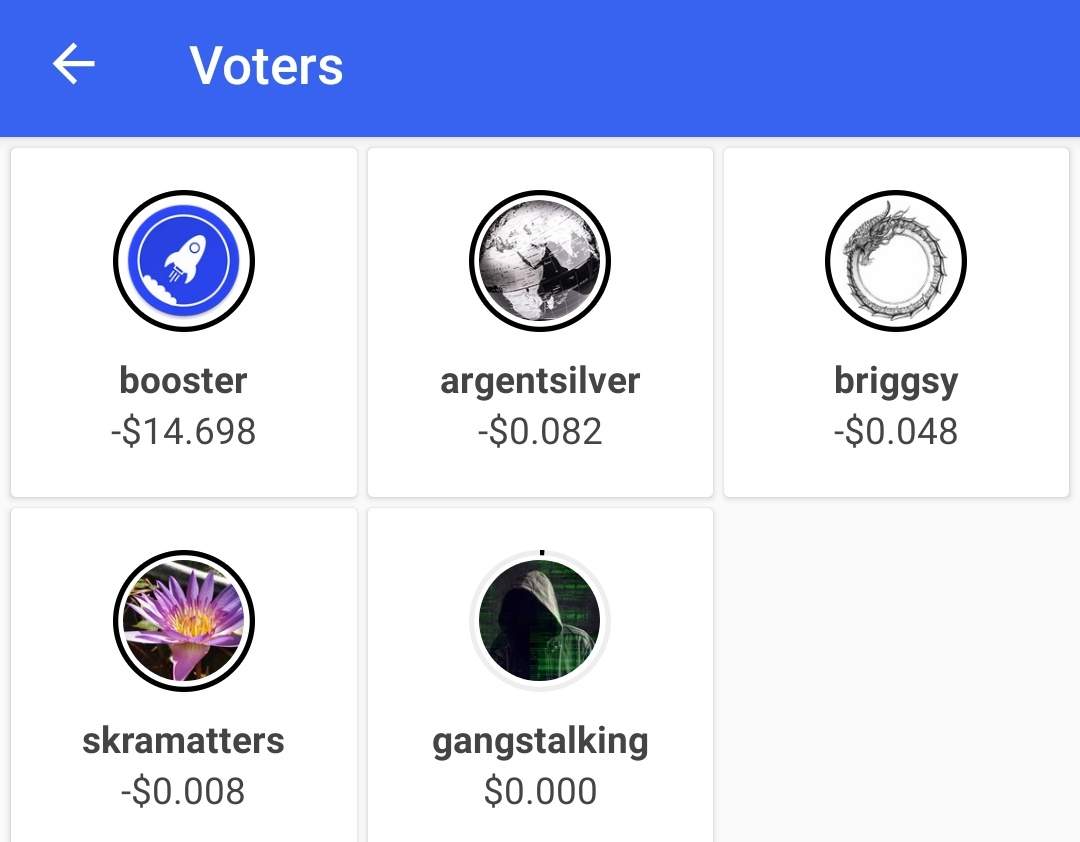Viewport: 1080px width, 842px height.
Task: Tap the back arrow icon
Action: 74,66
